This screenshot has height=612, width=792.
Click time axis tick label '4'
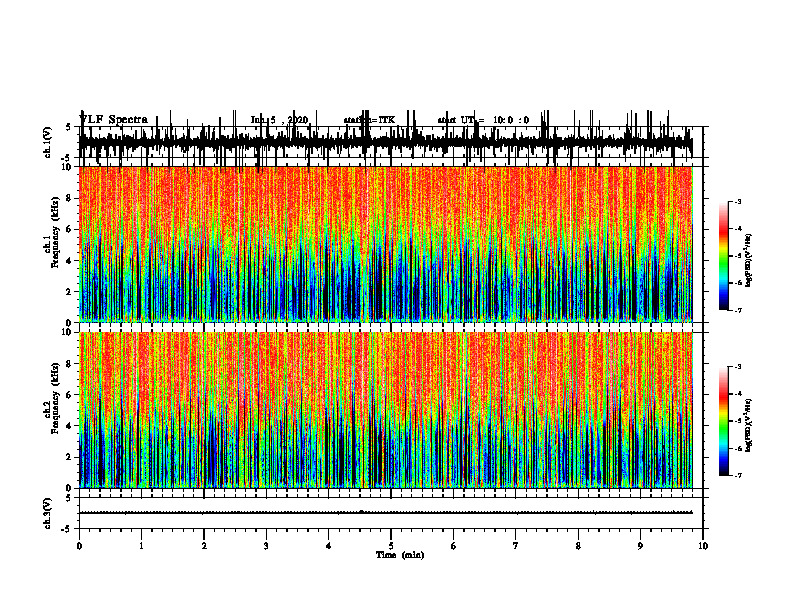pos(329,546)
